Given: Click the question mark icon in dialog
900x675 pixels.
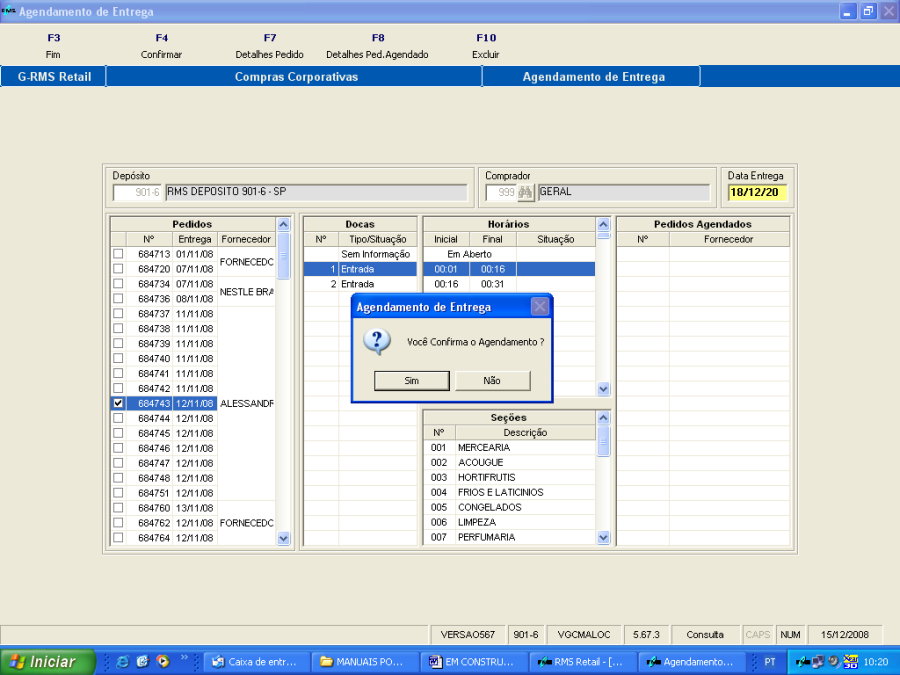Looking at the screenshot, I should point(376,341).
